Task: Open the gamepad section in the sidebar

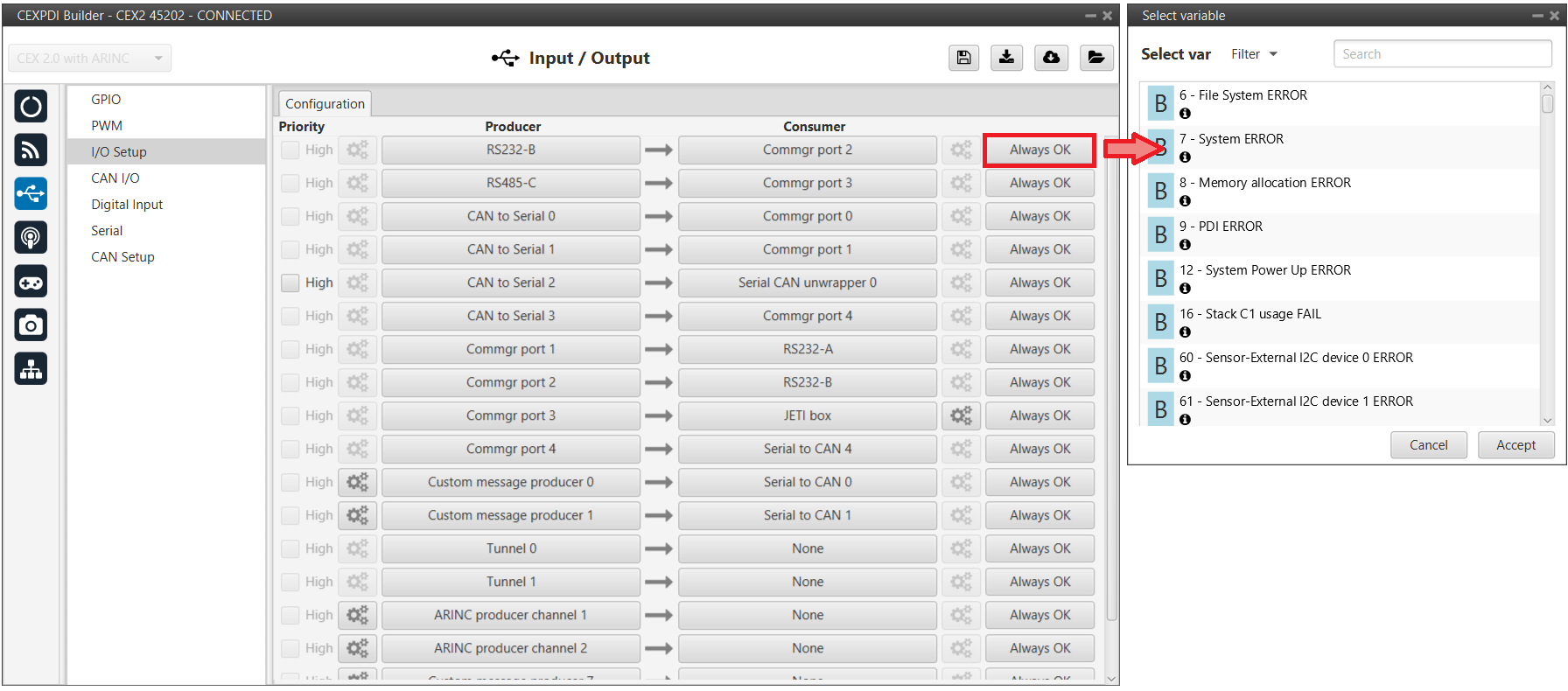Action: 31,282
